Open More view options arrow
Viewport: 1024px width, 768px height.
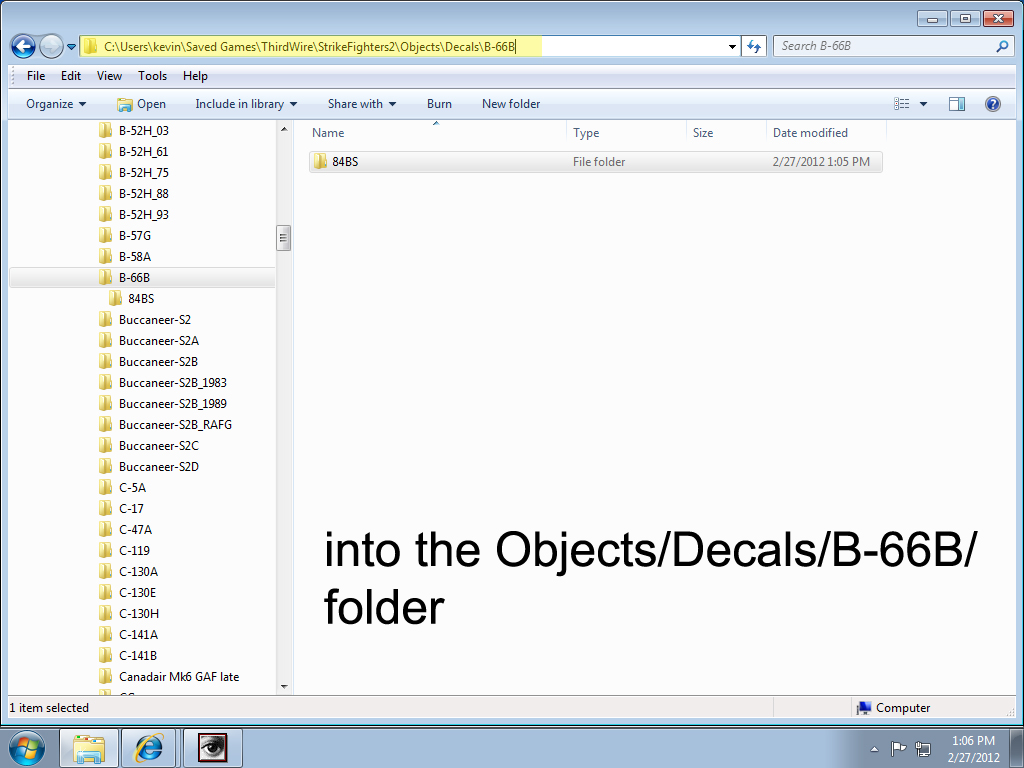click(923, 104)
